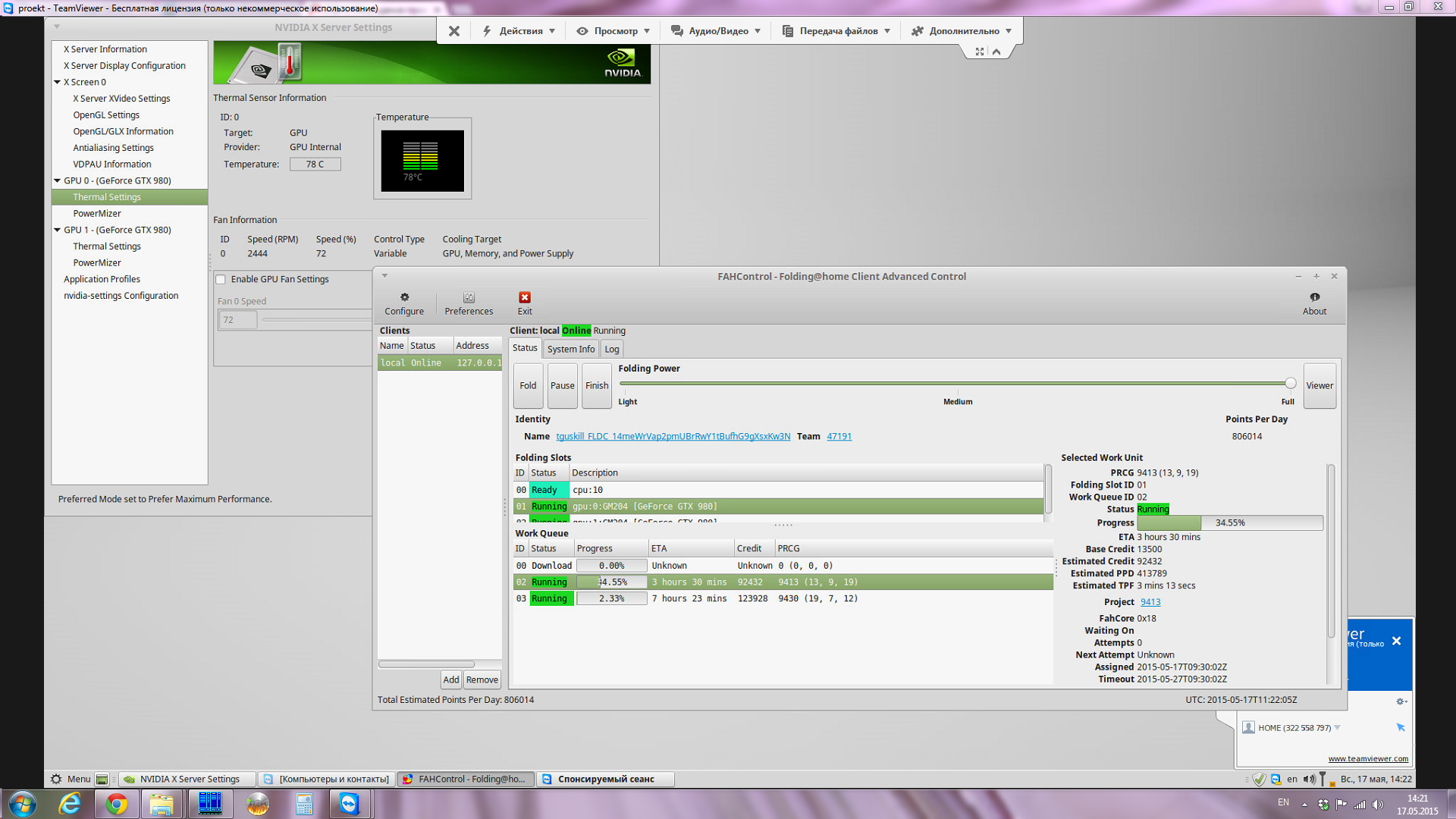Switch to the Log tab

[611, 349]
